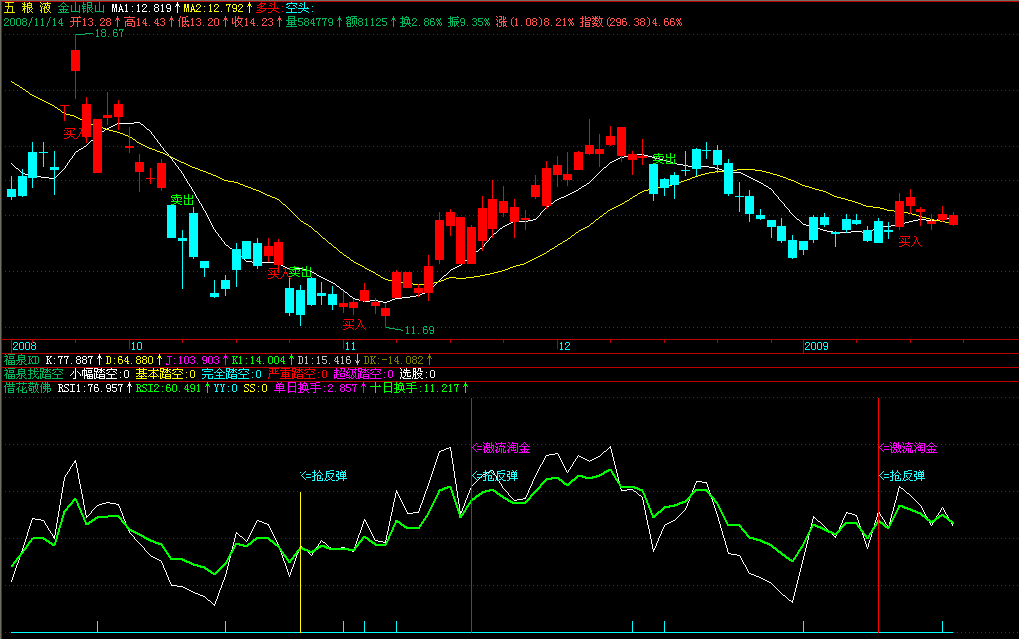Click the 十日换手:11.217 value
This screenshot has height=639, width=1019.
(414, 388)
